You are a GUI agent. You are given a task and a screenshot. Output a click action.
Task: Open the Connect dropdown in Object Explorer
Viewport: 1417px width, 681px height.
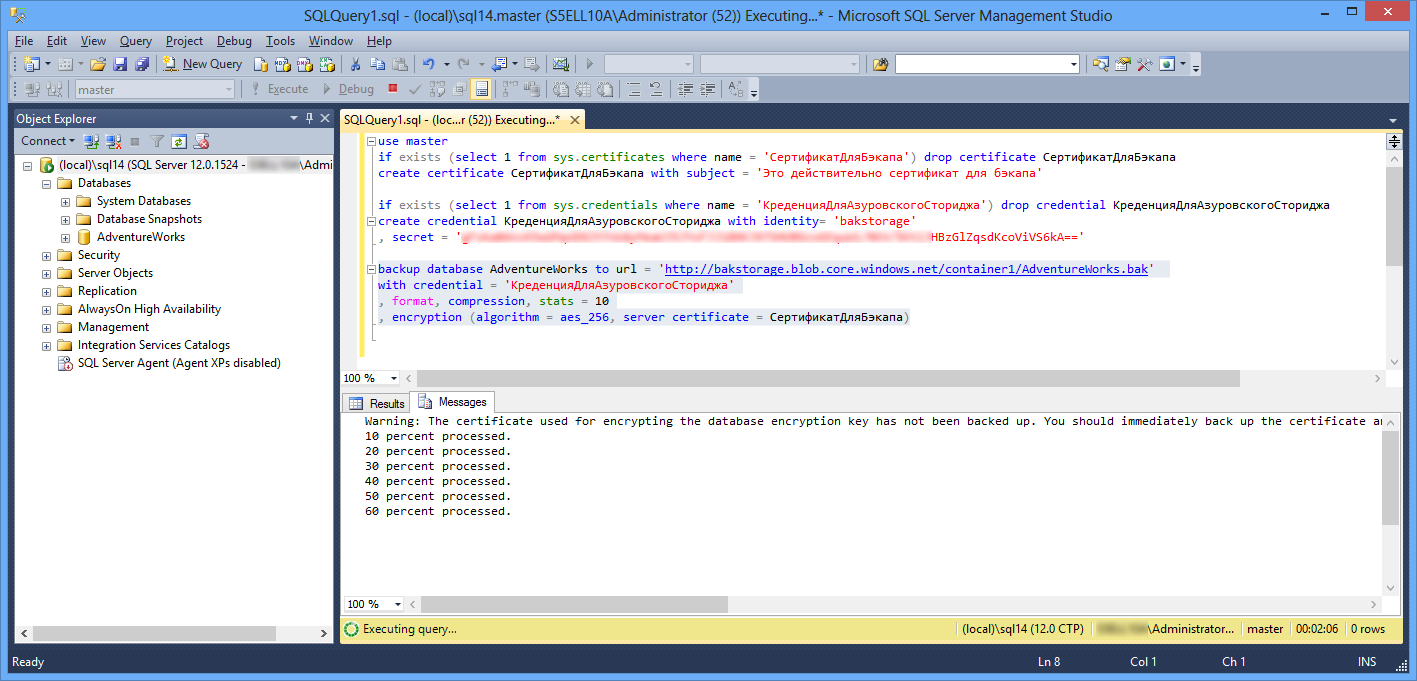click(x=48, y=141)
